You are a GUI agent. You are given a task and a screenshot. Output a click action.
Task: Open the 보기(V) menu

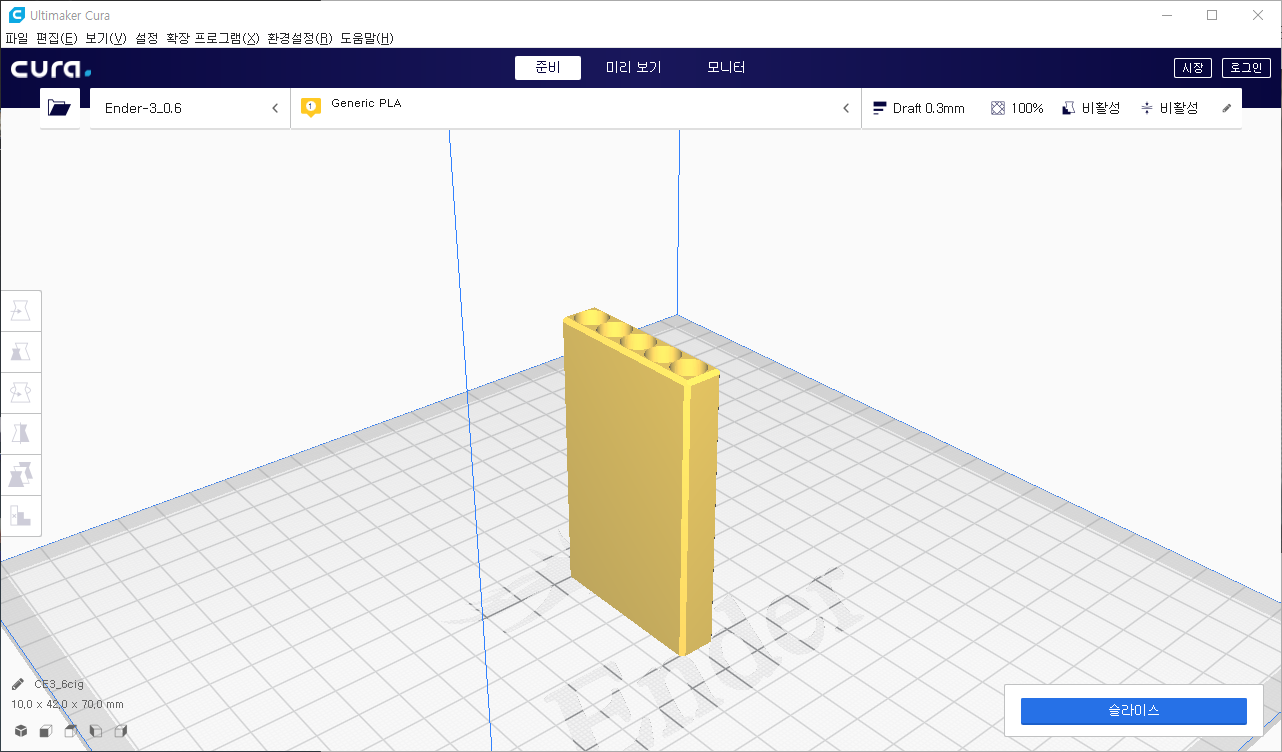coord(106,38)
